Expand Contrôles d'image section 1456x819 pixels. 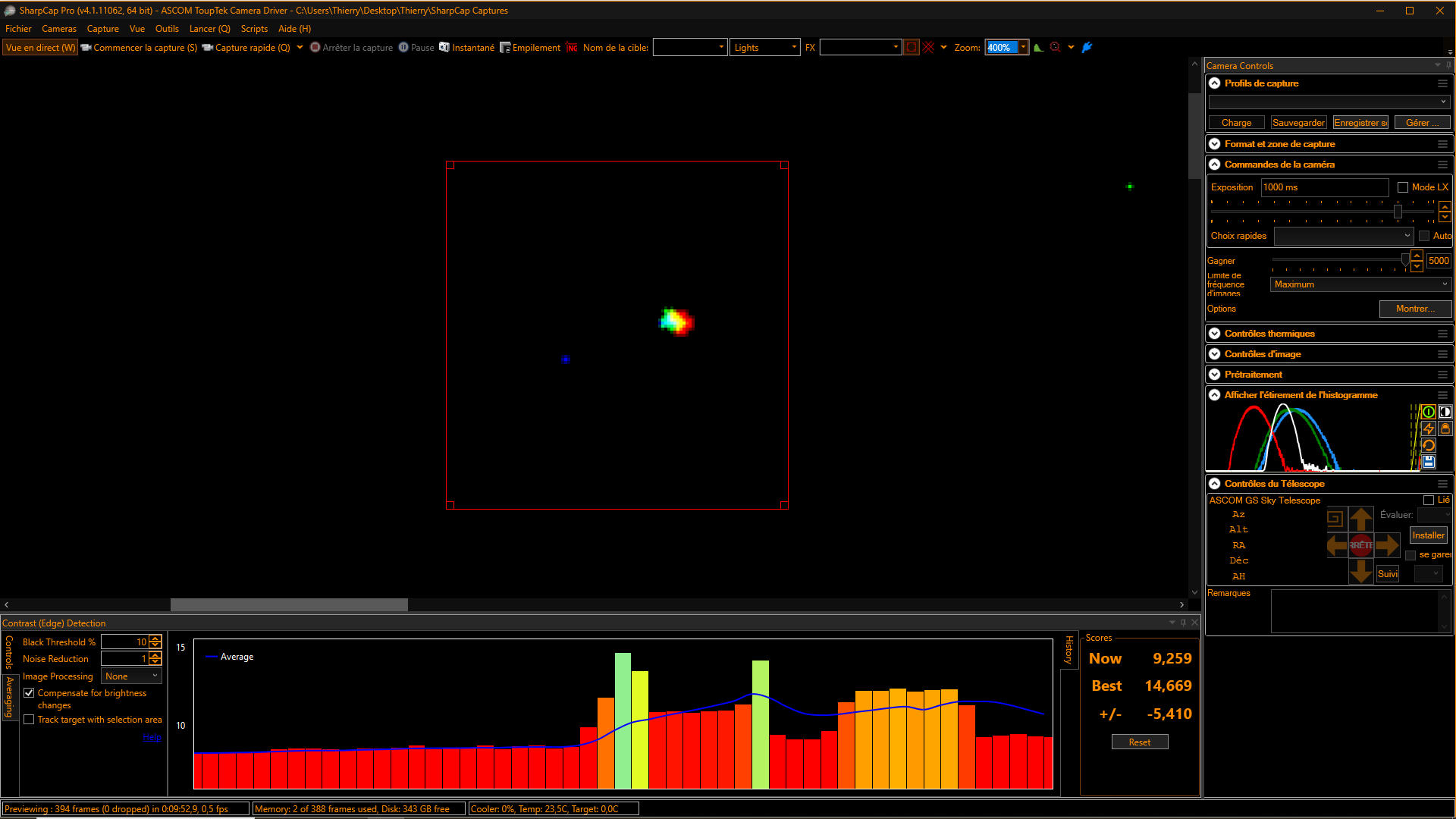click(1215, 354)
